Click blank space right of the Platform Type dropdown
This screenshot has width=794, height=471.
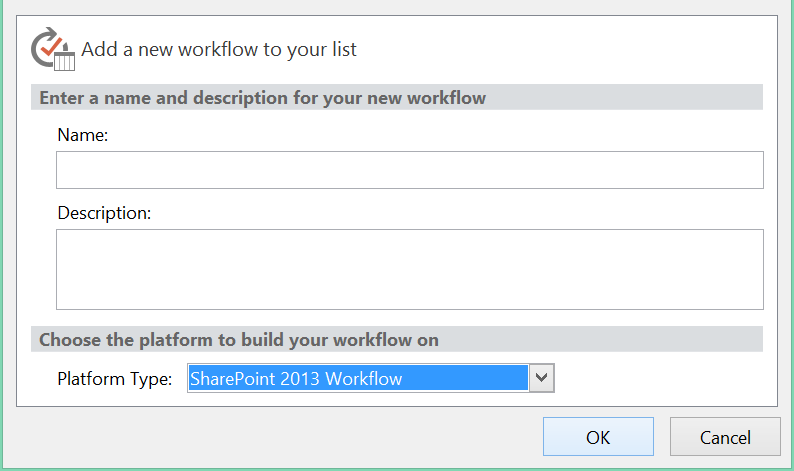point(660,378)
